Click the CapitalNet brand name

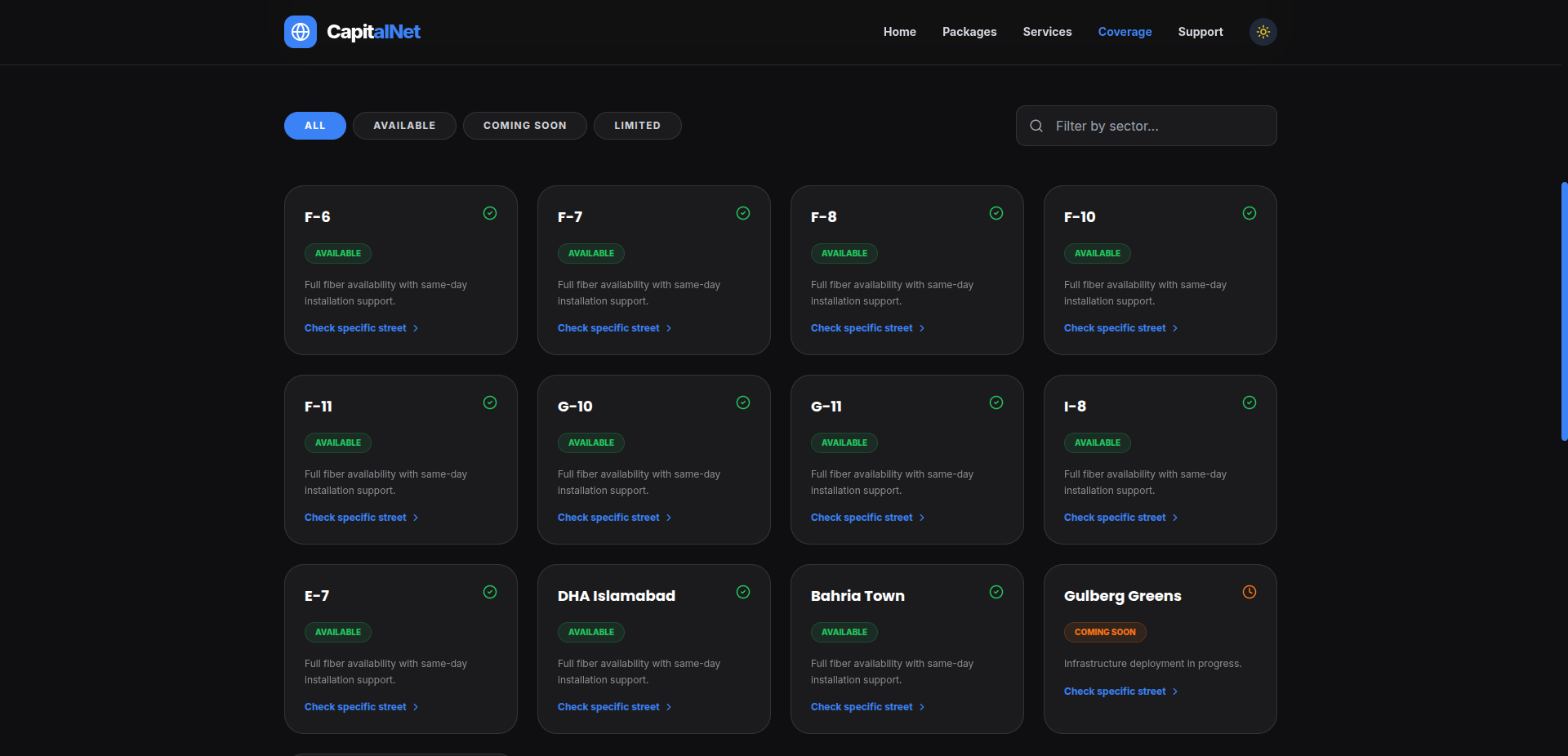pyautogui.click(x=374, y=32)
